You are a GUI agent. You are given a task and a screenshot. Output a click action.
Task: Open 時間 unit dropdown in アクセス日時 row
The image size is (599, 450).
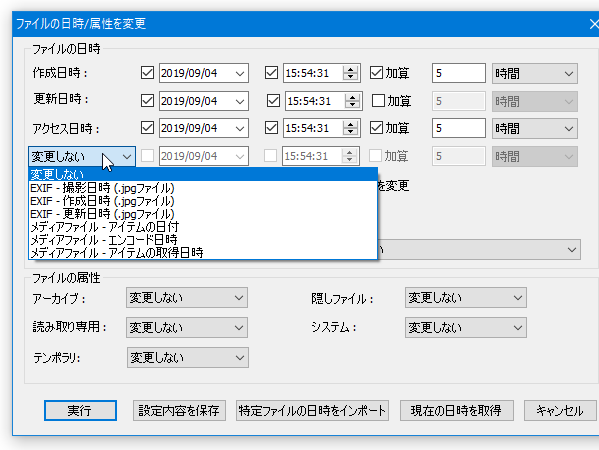coord(534,128)
